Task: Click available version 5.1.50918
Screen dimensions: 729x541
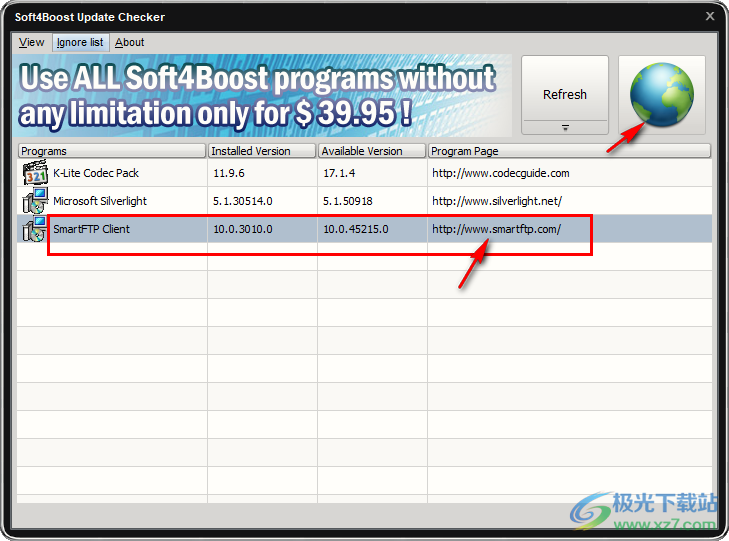Action: (x=348, y=201)
